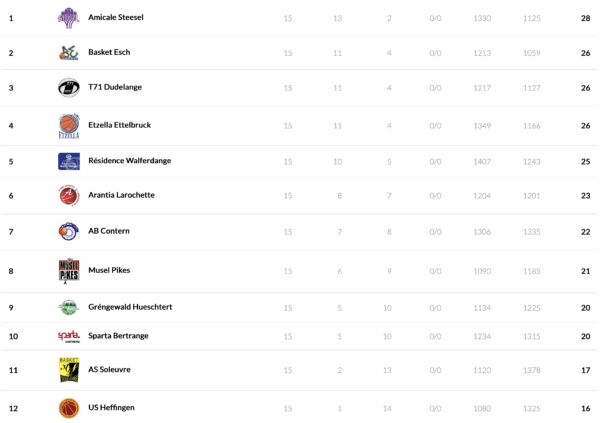Click the Etzella Ettelbruck team logo
Screen dimensions: 600x423
point(68,126)
